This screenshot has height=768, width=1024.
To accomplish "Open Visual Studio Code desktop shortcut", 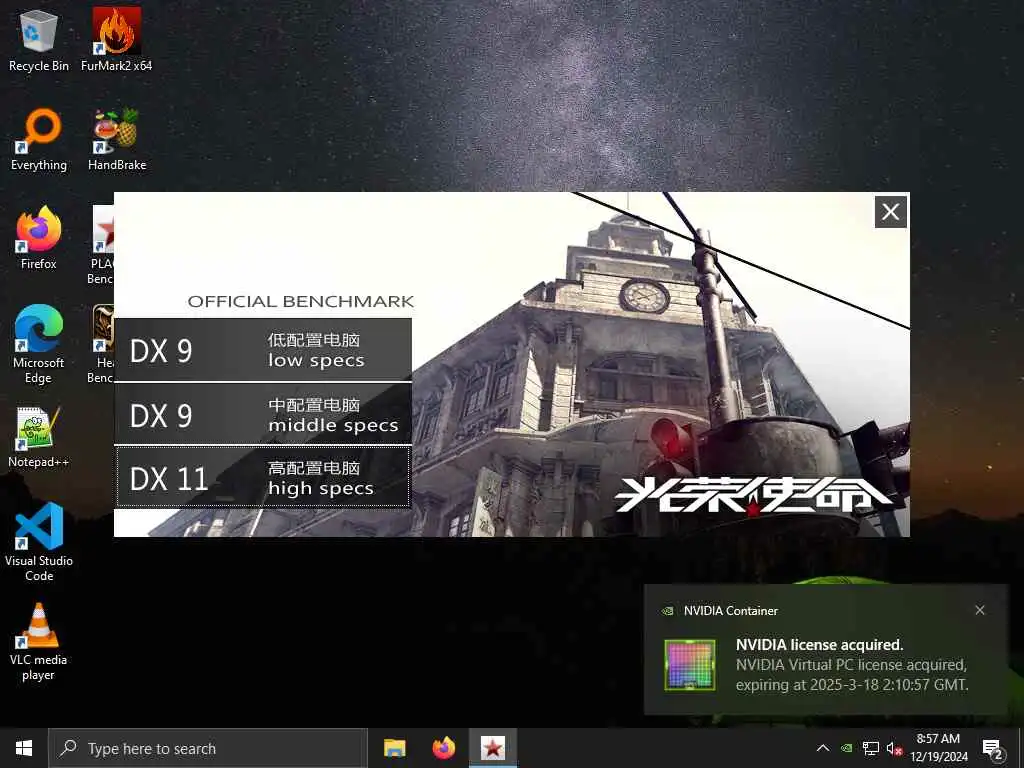I will (x=39, y=542).
